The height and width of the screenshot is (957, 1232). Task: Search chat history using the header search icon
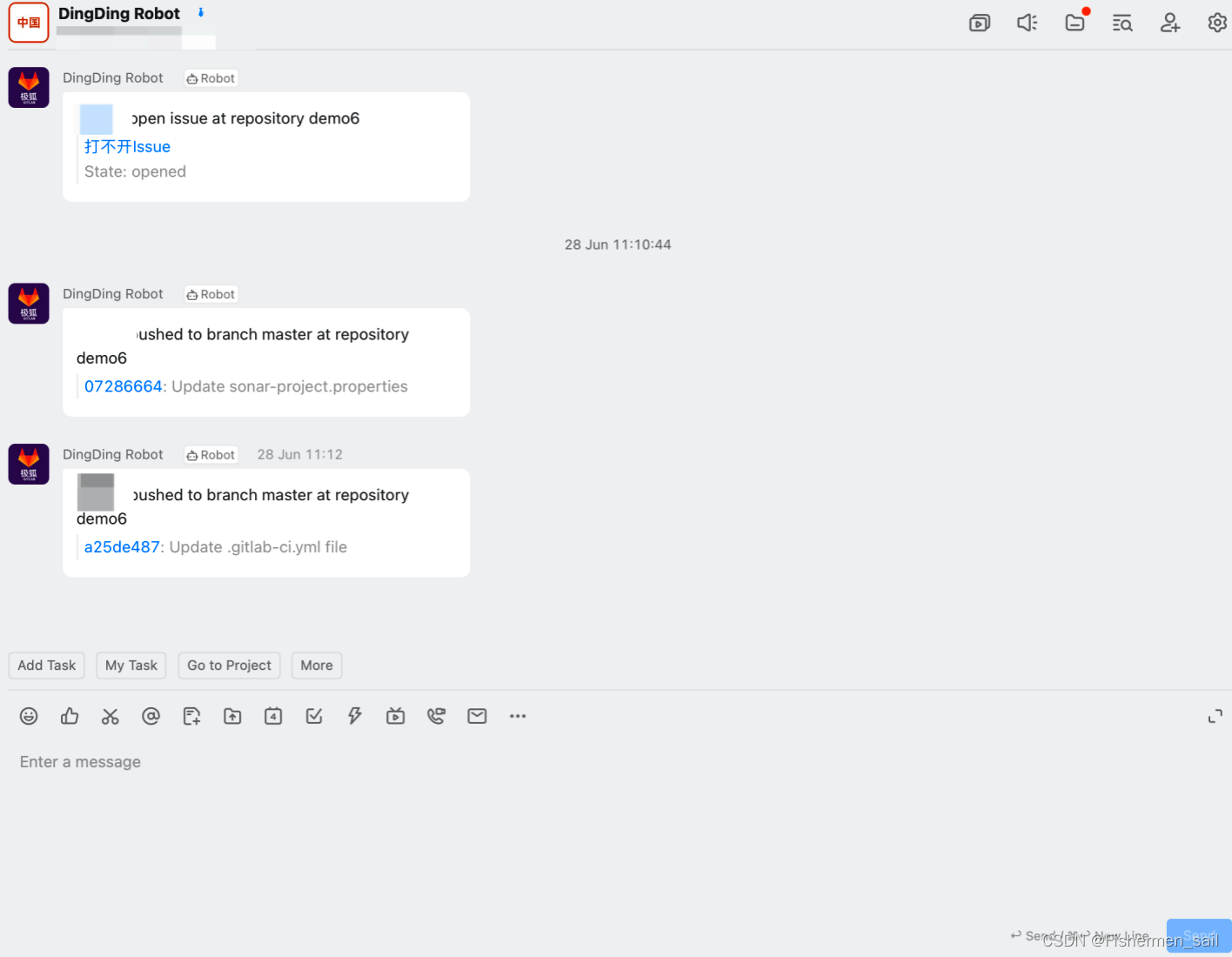[1122, 23]
